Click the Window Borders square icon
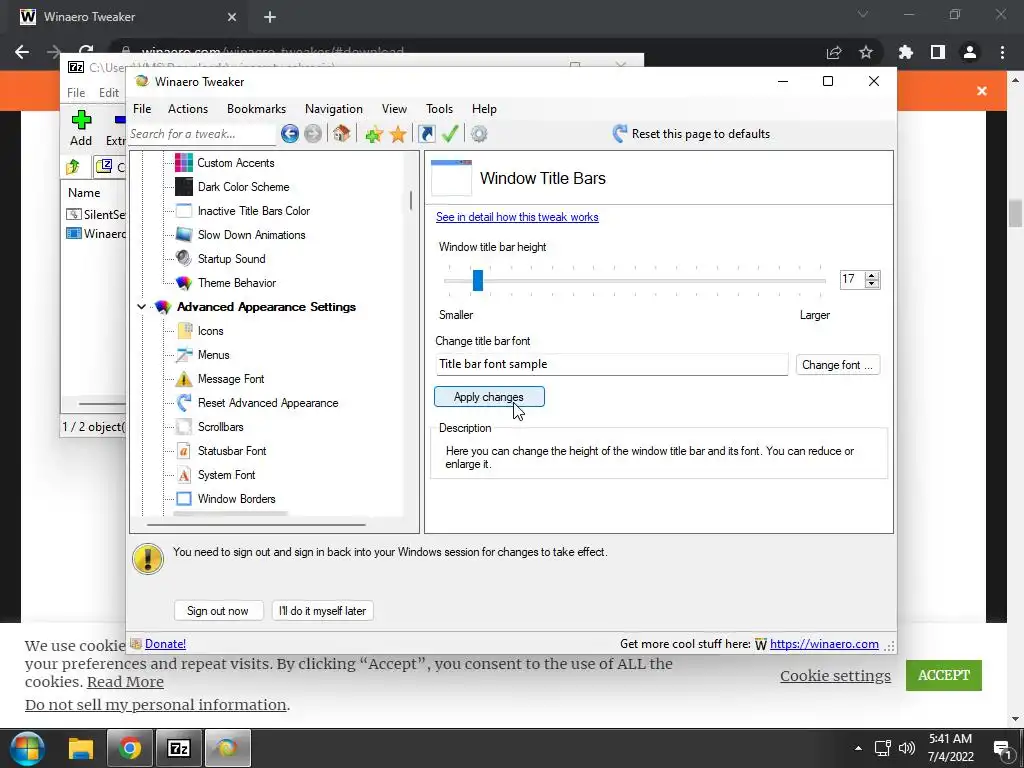Screen dimensions: 1024x768 [184, 499]
